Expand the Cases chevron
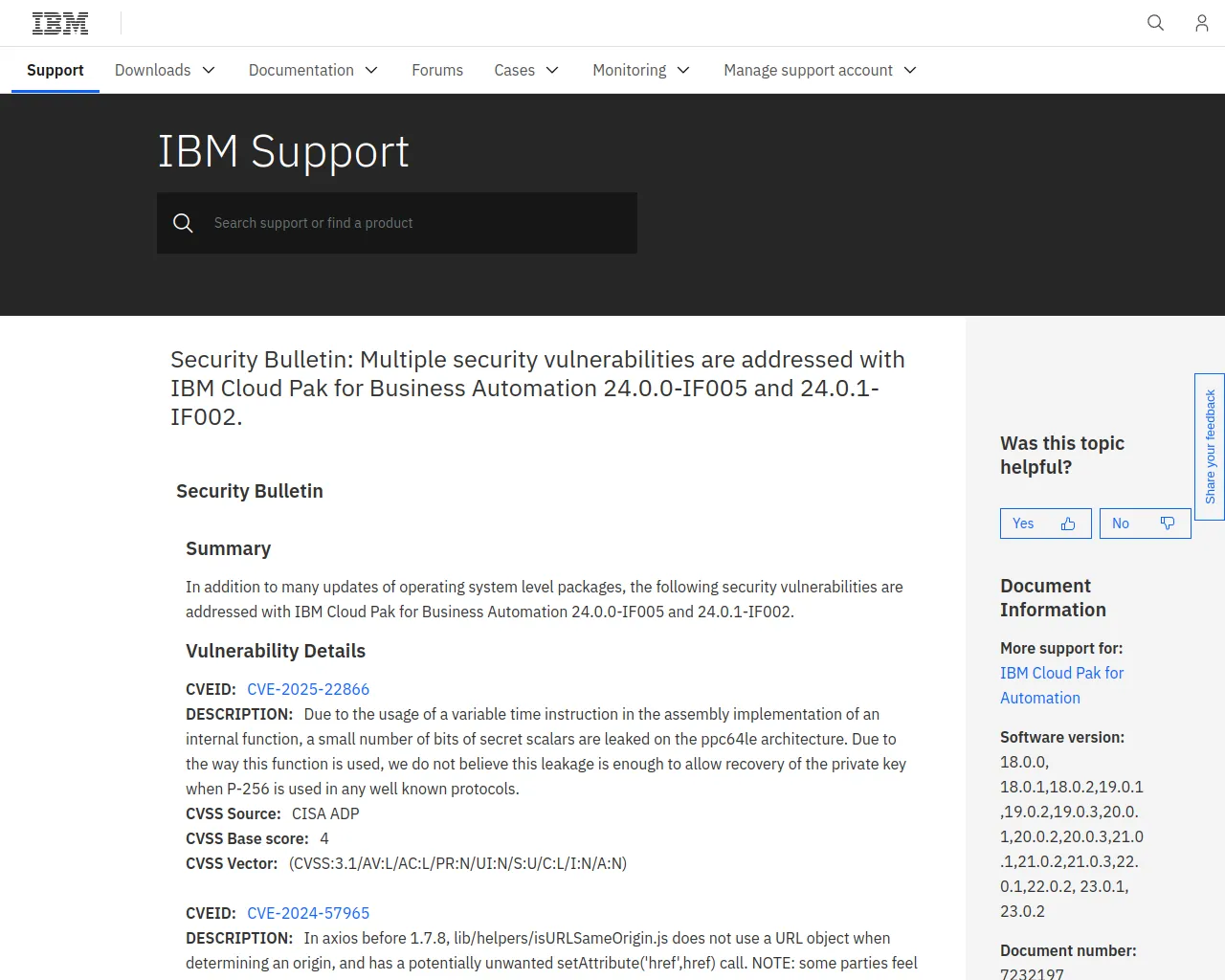The width and height of the screenshot is (1225, 980). coord(552,70)
